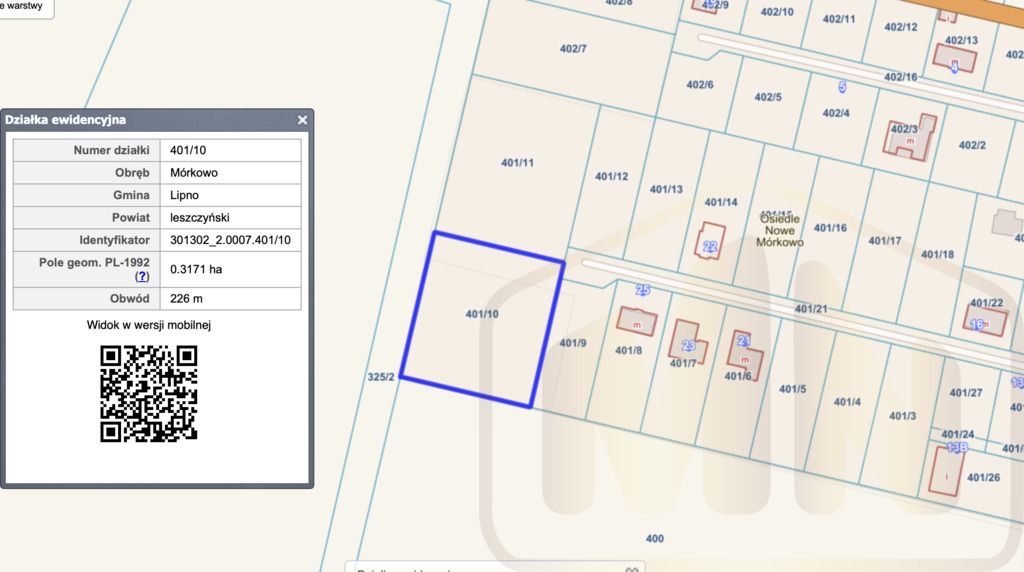Select the Numer działki value 401/10 in the table
This screenshot has width=1024, height=572.
[188, 150]
